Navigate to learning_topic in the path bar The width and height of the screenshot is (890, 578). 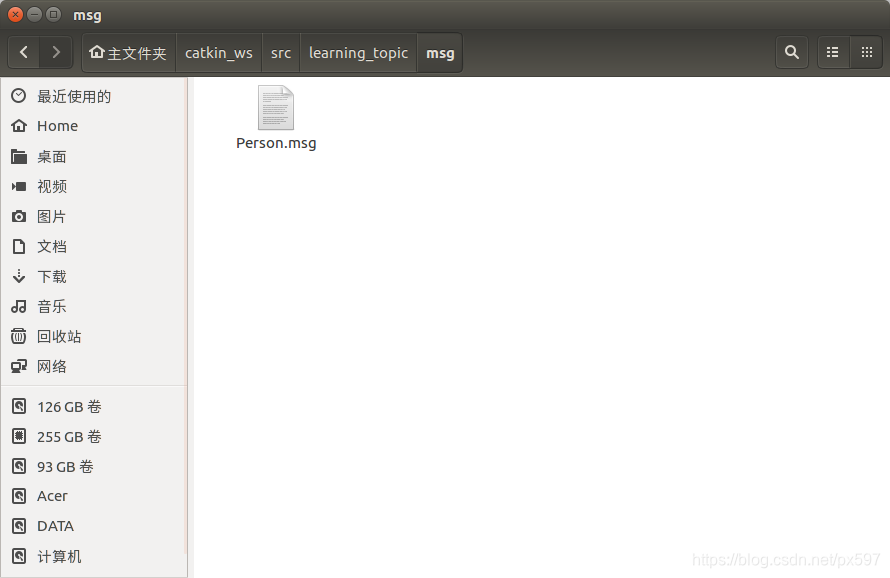(x=358, y=53)
